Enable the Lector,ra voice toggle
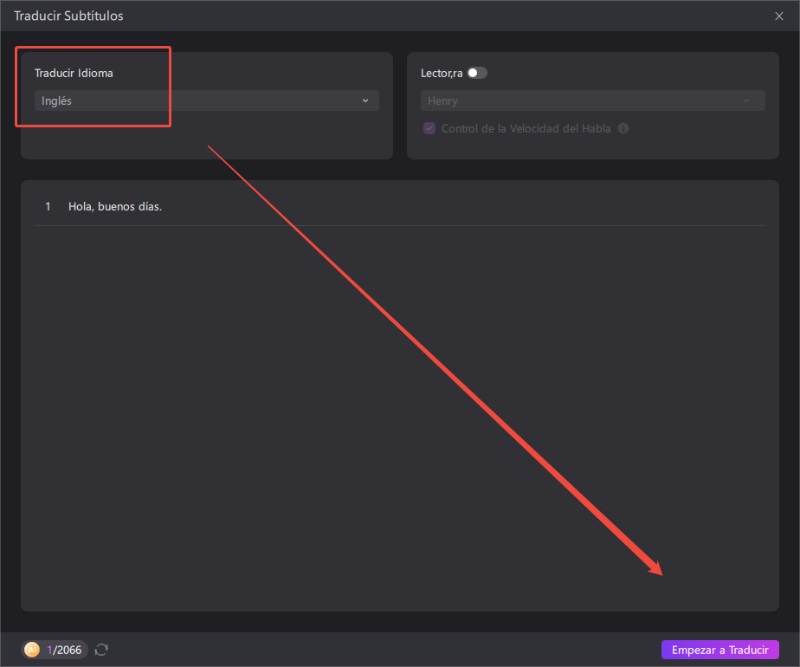Screen dimensions: 800x667 477,73
